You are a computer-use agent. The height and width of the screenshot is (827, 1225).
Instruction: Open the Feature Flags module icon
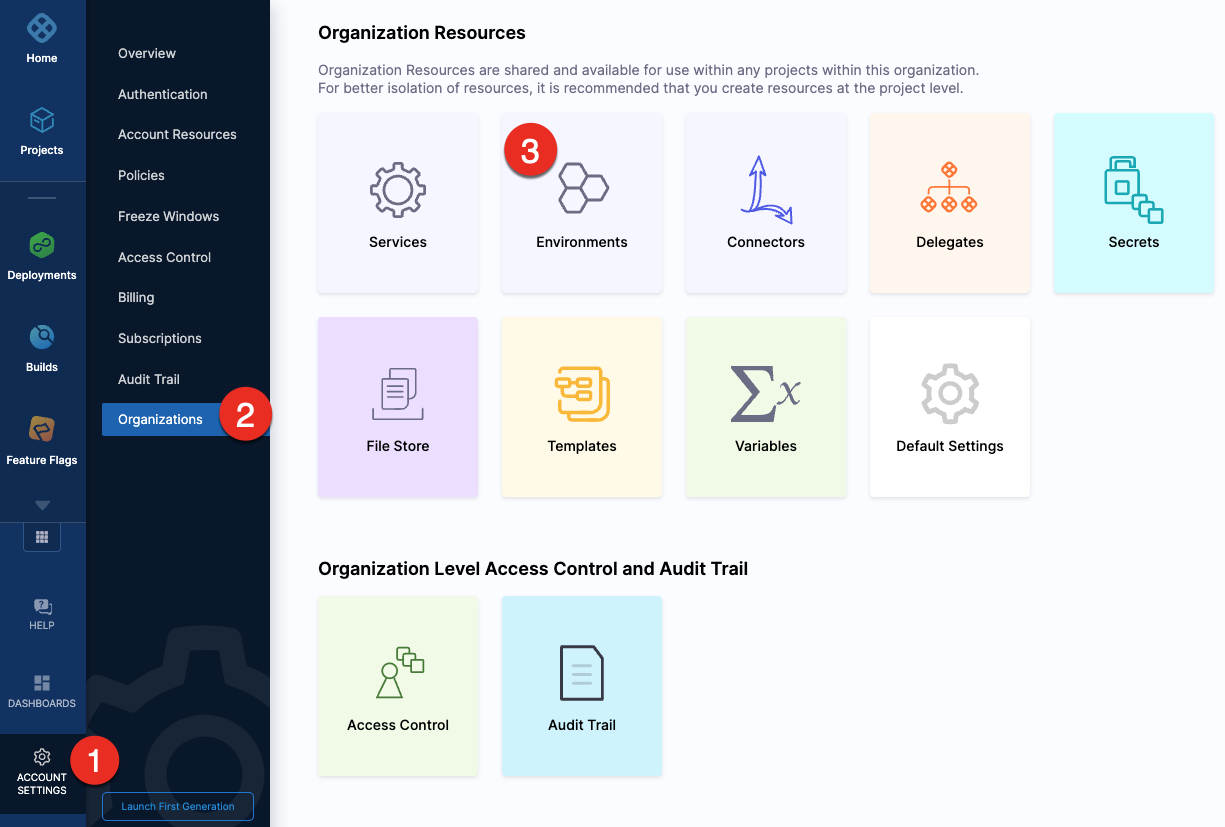coord(42,430)
